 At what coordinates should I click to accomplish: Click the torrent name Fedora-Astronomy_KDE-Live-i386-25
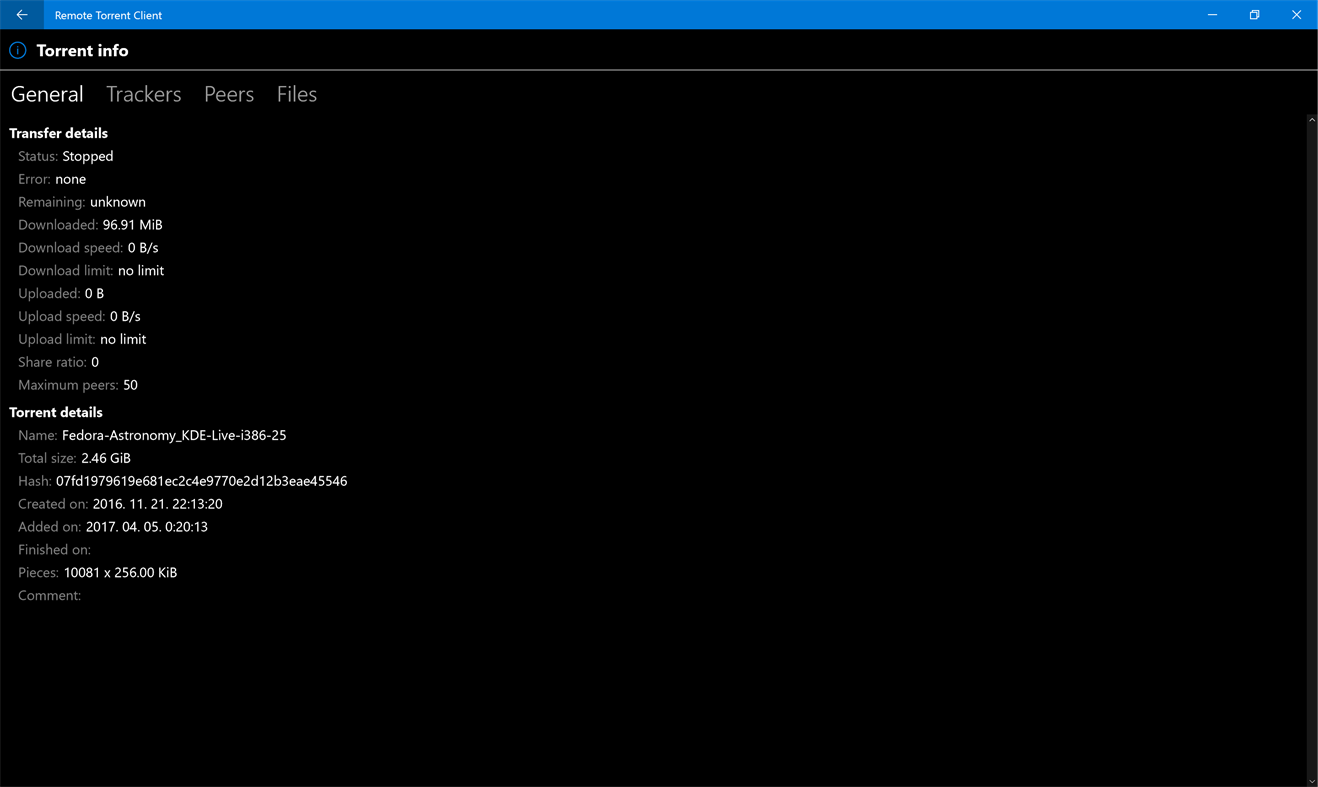[174, 435]
